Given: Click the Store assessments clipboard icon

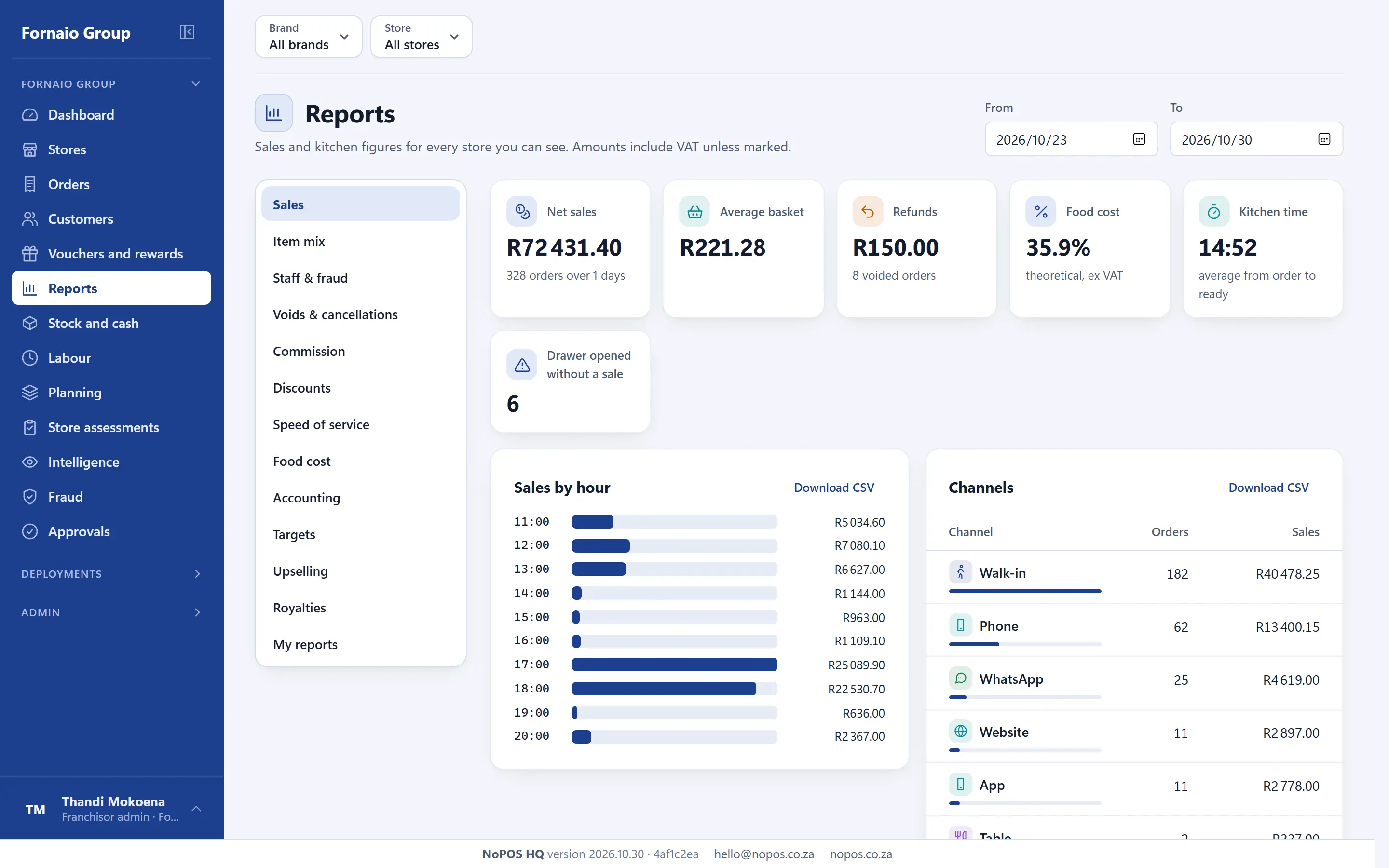Looking at the screenshot, I should [30, 428].
